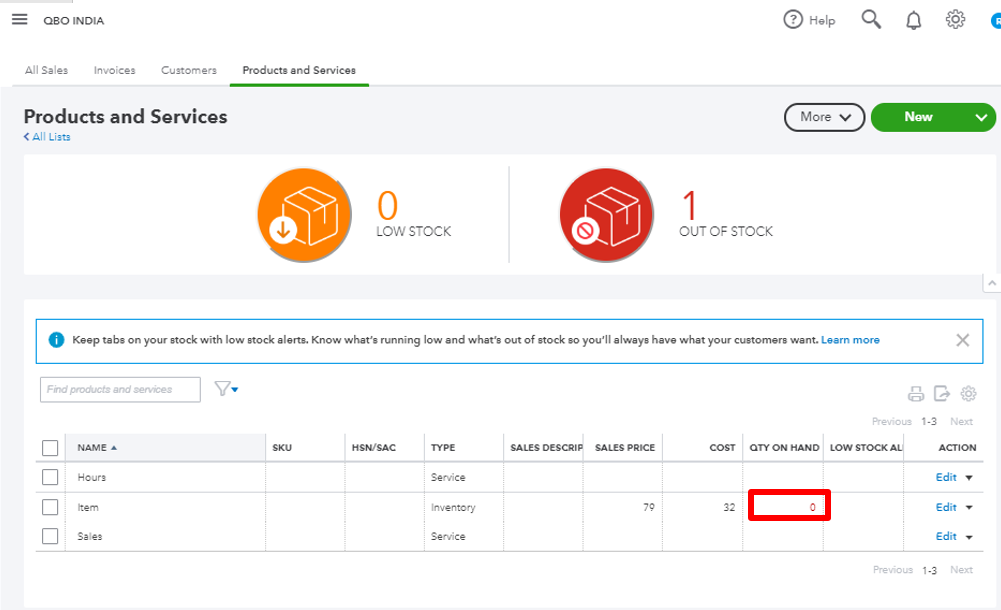The image size is (1001, 610).
Task: Open the hamburger navigation menu
Action: click(19, 20)
